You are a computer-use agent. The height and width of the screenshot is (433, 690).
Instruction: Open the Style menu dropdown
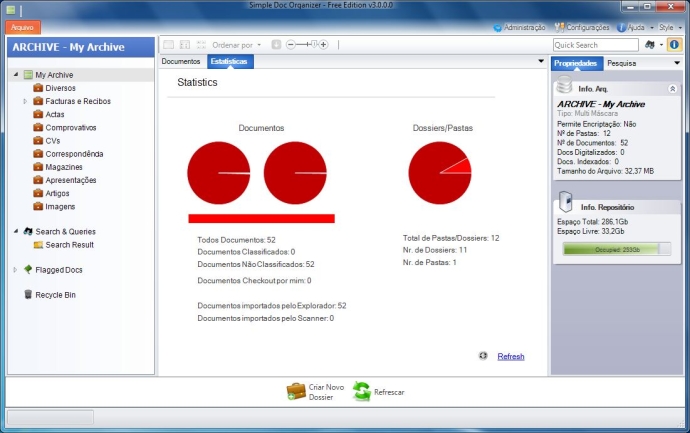click(x=670, y=27)
